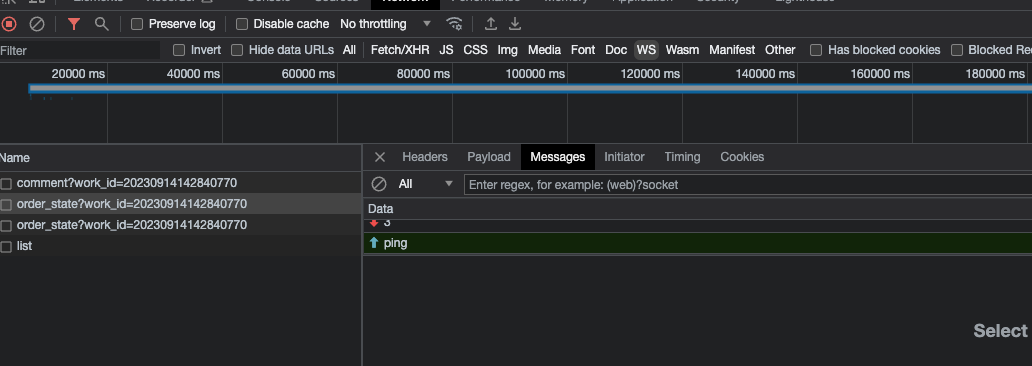Check Hide data URLs checkbox
Image resolution: width=1032 pixels, height=366 pixels.
click(237, 50)
